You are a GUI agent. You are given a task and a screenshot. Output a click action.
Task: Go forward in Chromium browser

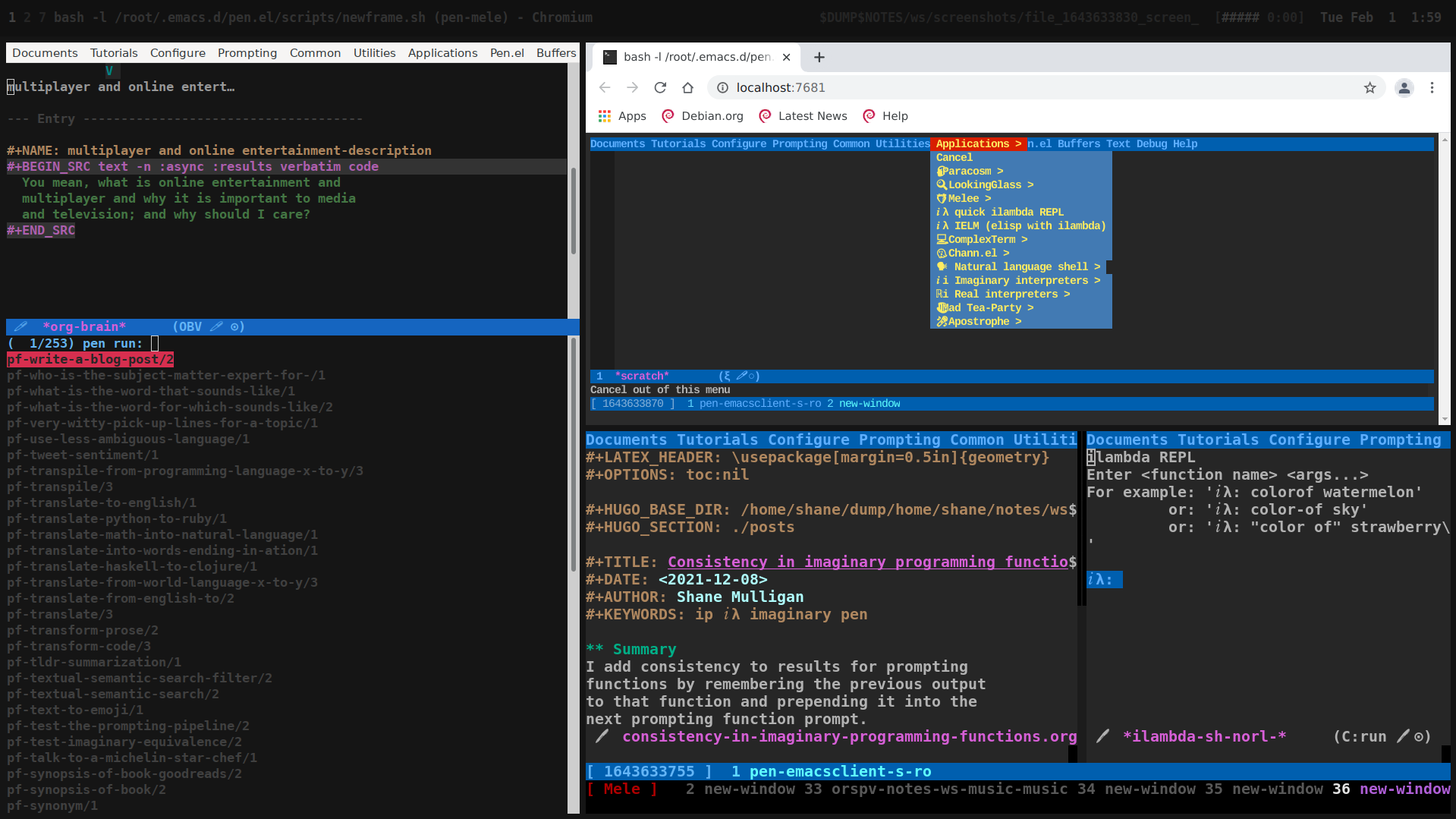pos(633,87)
